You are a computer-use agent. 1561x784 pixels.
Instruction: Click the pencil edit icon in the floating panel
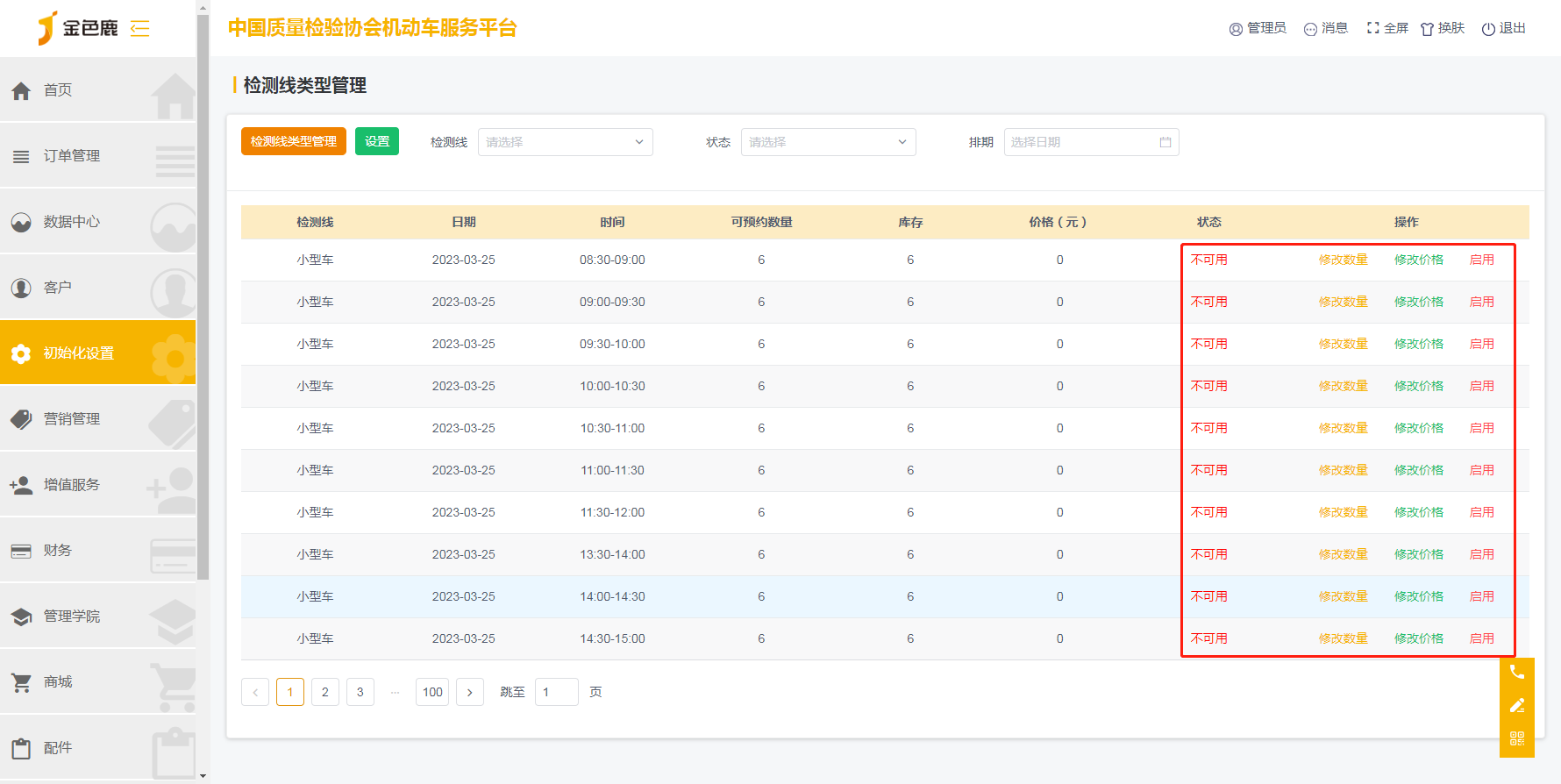(x=1517, y=706)
